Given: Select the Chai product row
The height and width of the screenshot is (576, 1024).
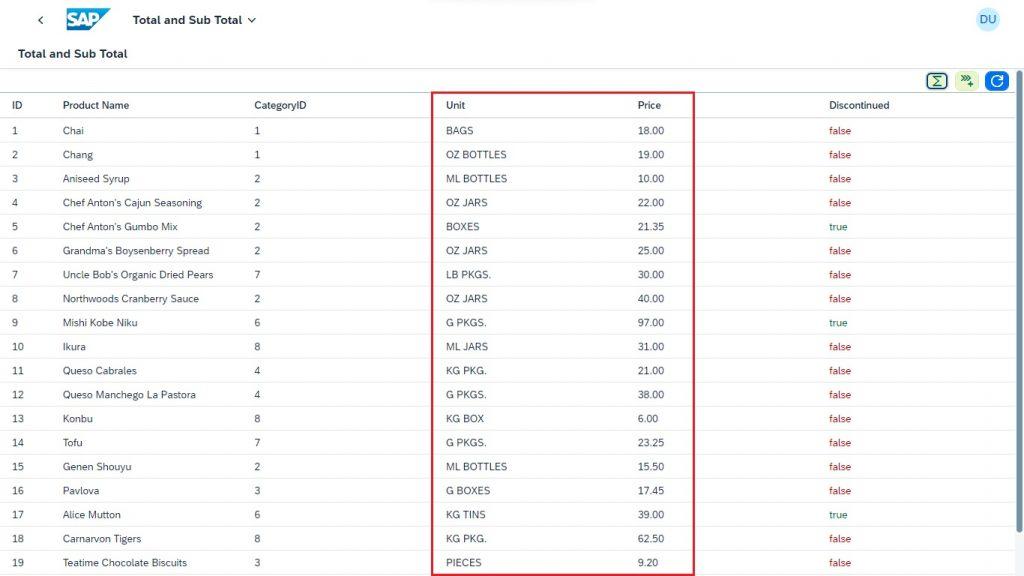Looking at the screenshot, I should click(507, 131).
